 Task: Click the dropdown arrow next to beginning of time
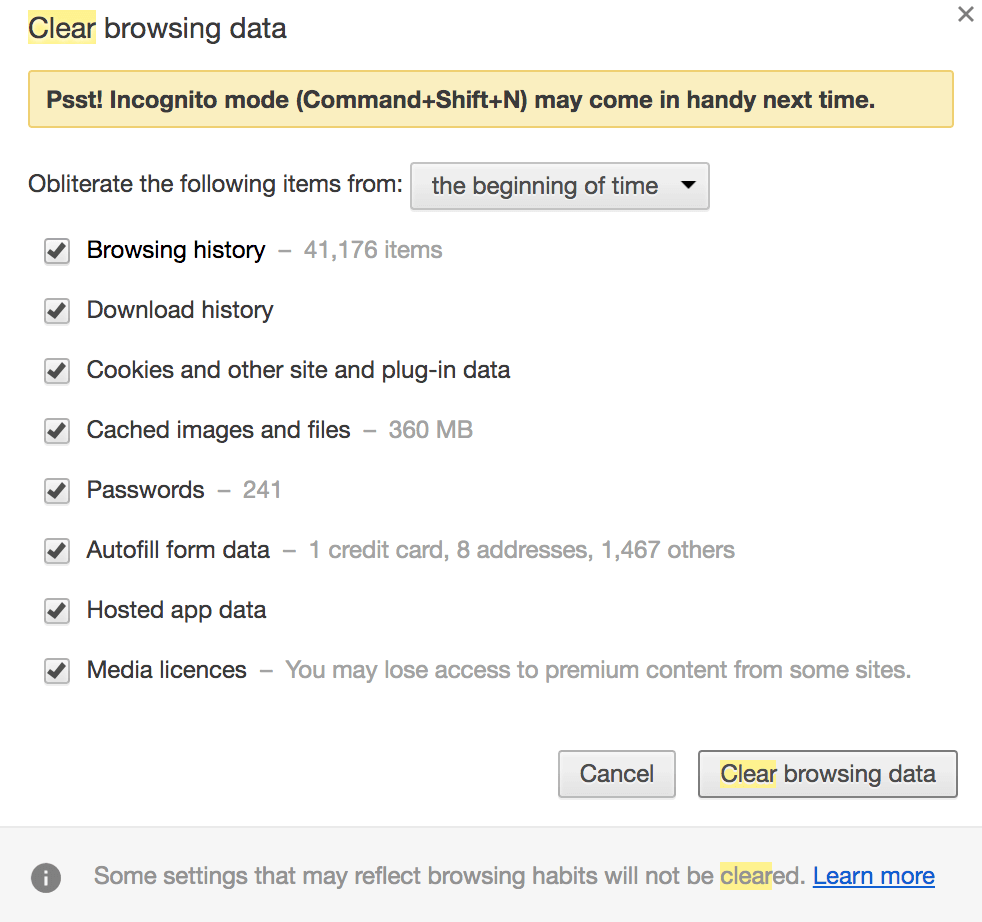pyautogui.click(x=688, y=185)
